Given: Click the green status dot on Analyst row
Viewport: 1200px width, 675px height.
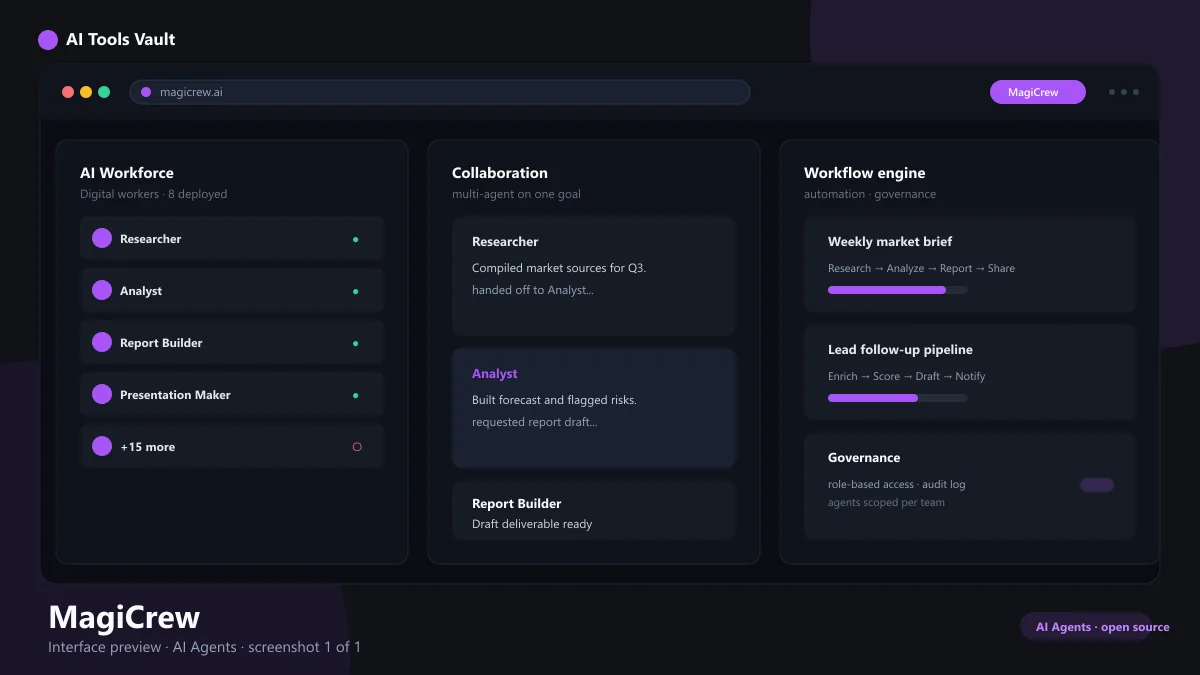Looking at the screenshot, I should point(355,291).
